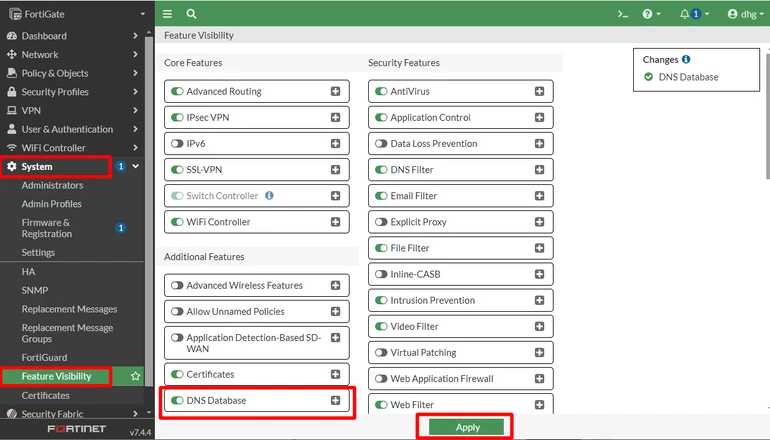Enable the Allow Unnamed Policies toggle
Viewport: 770px width, 440px height.
(177, 311)
